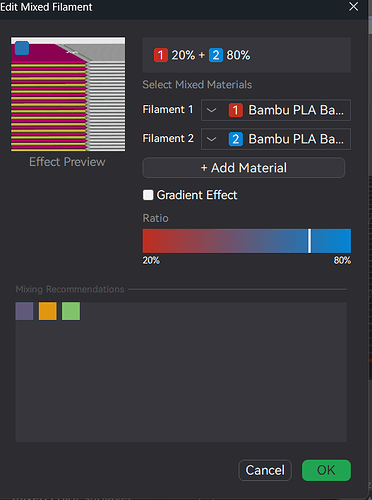Open the Filament 1 dropdown chevron

coord(211,110)
